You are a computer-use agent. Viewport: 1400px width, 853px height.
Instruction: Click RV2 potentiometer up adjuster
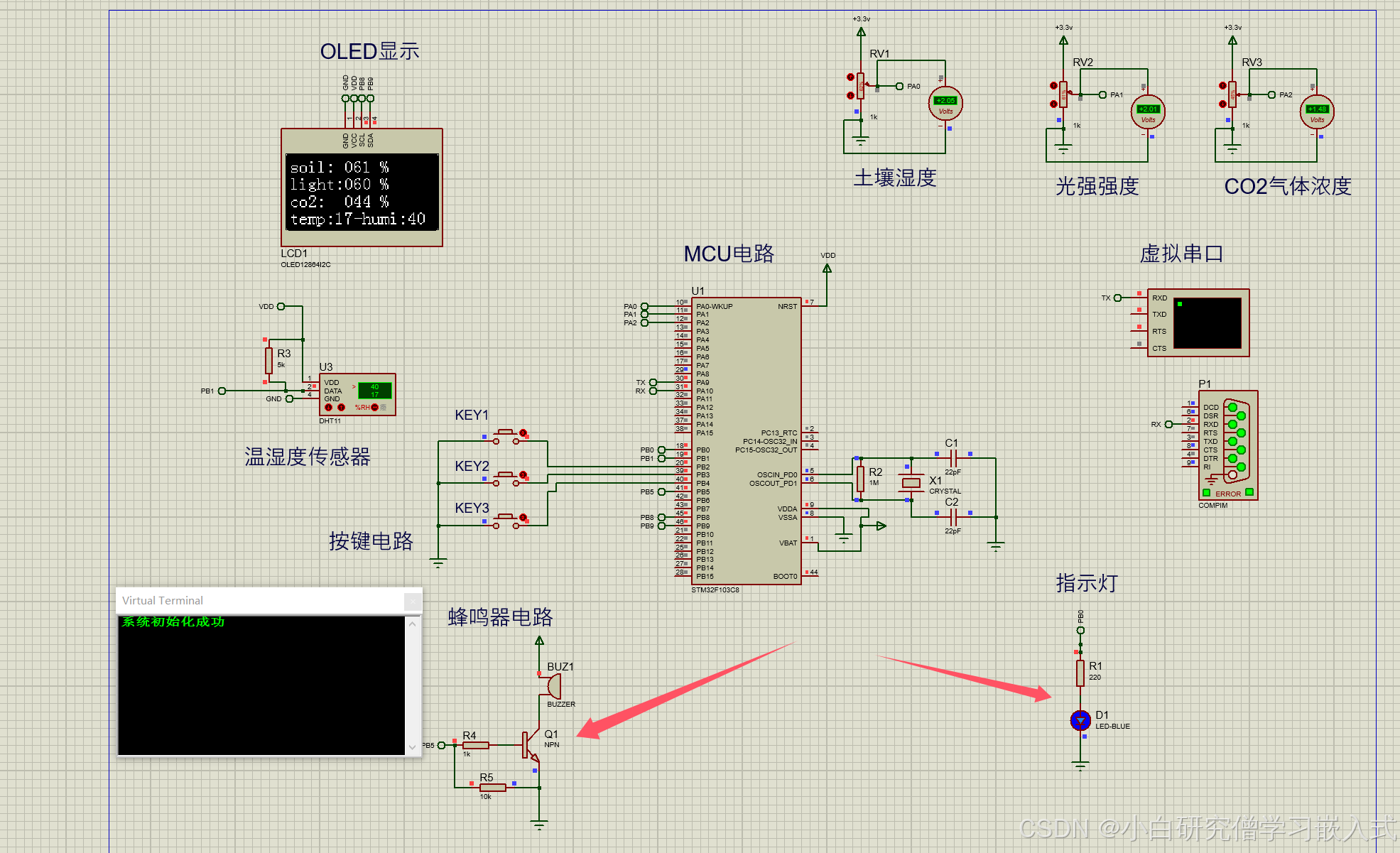click(x=1053, y=86)
